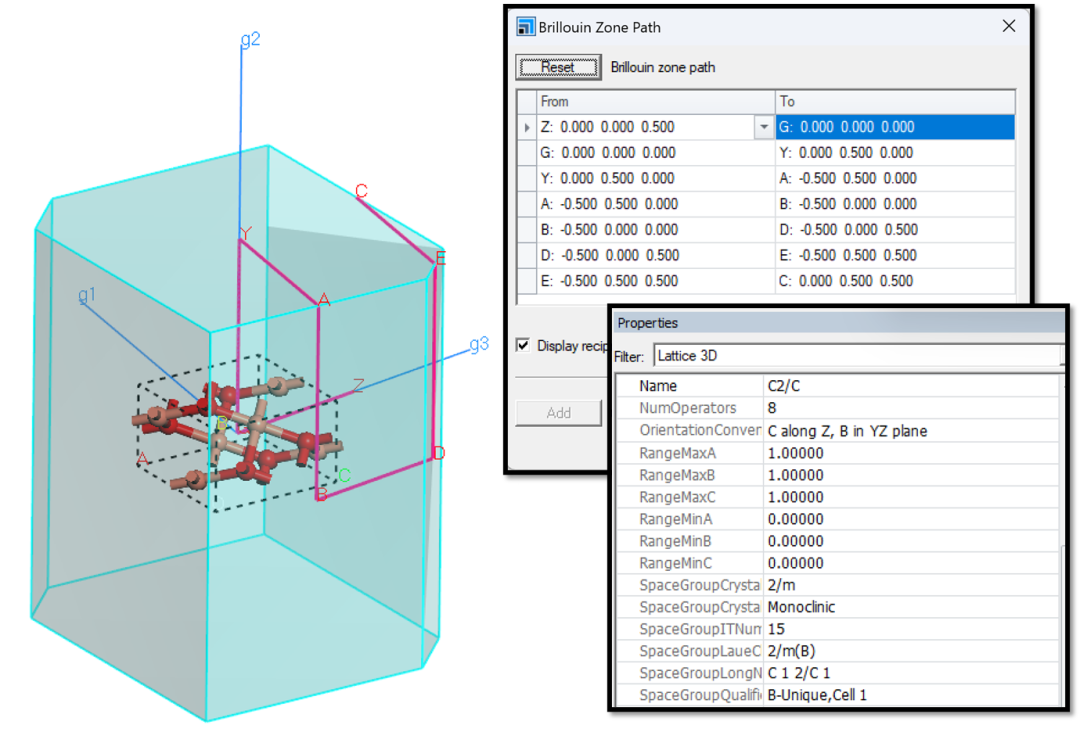This screenshot has height=743, width=1080.
Task: Click the Laue class value 2/m(B)
Action: click(911, 651)
